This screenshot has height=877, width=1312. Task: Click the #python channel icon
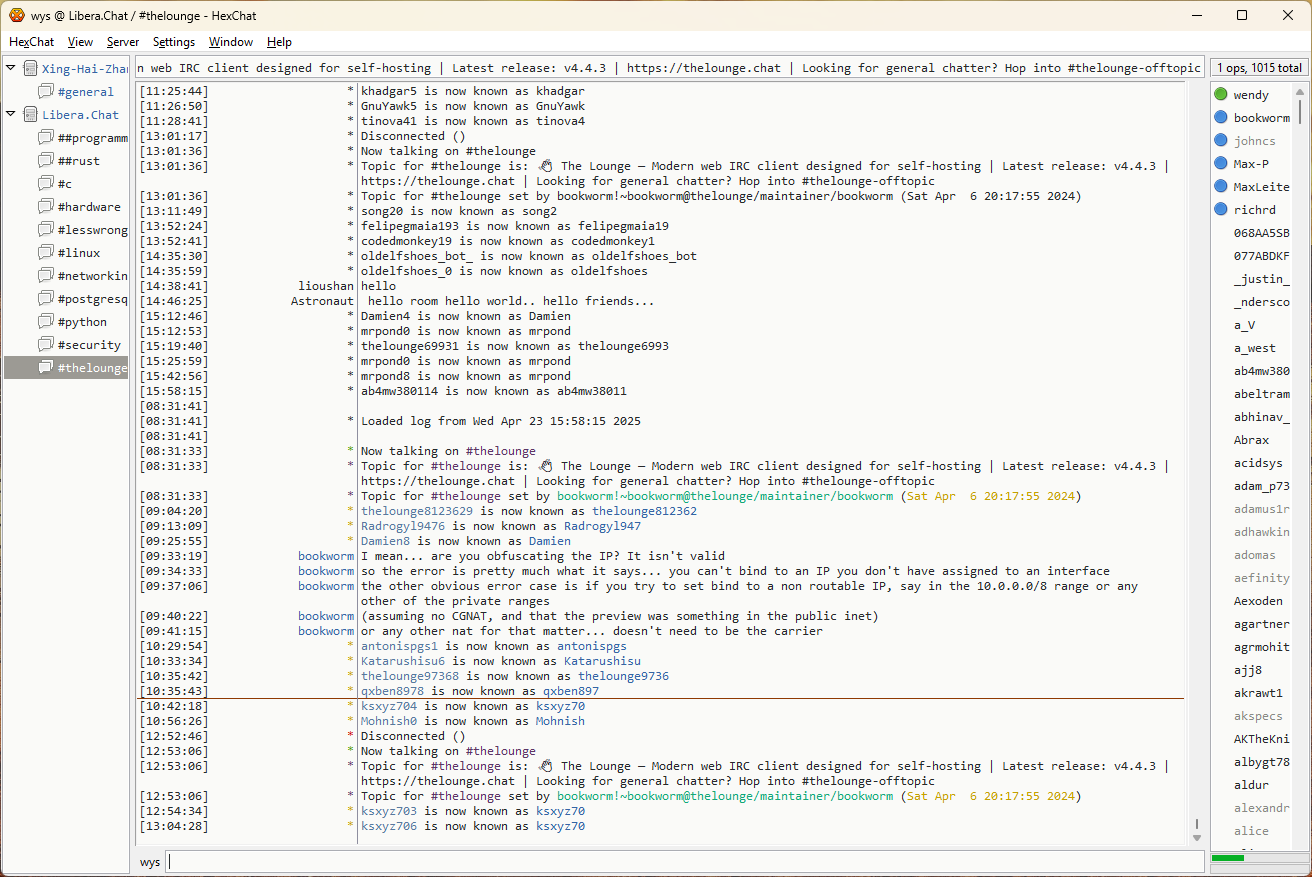46,322
